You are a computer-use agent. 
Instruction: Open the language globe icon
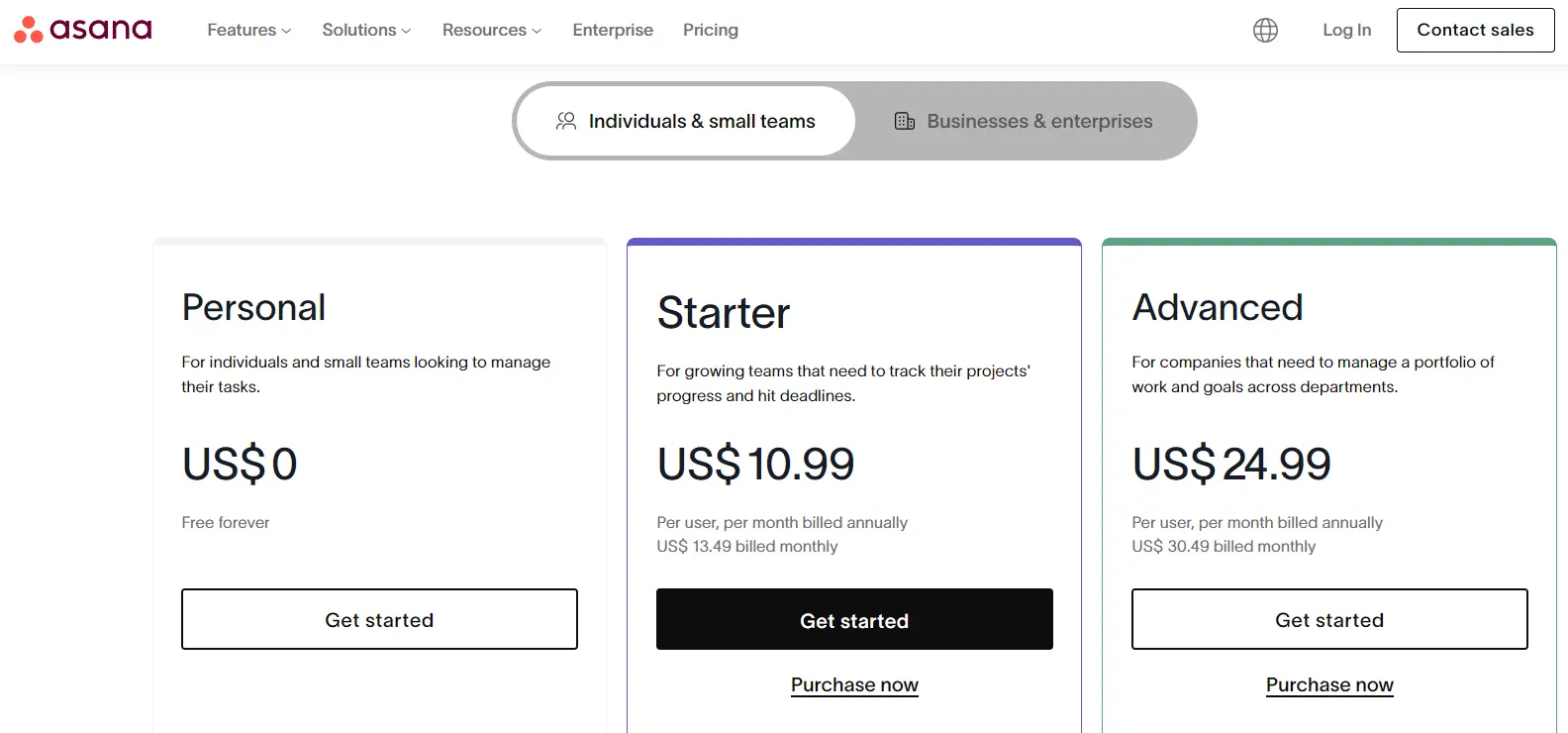click(x=1265, y=30)
